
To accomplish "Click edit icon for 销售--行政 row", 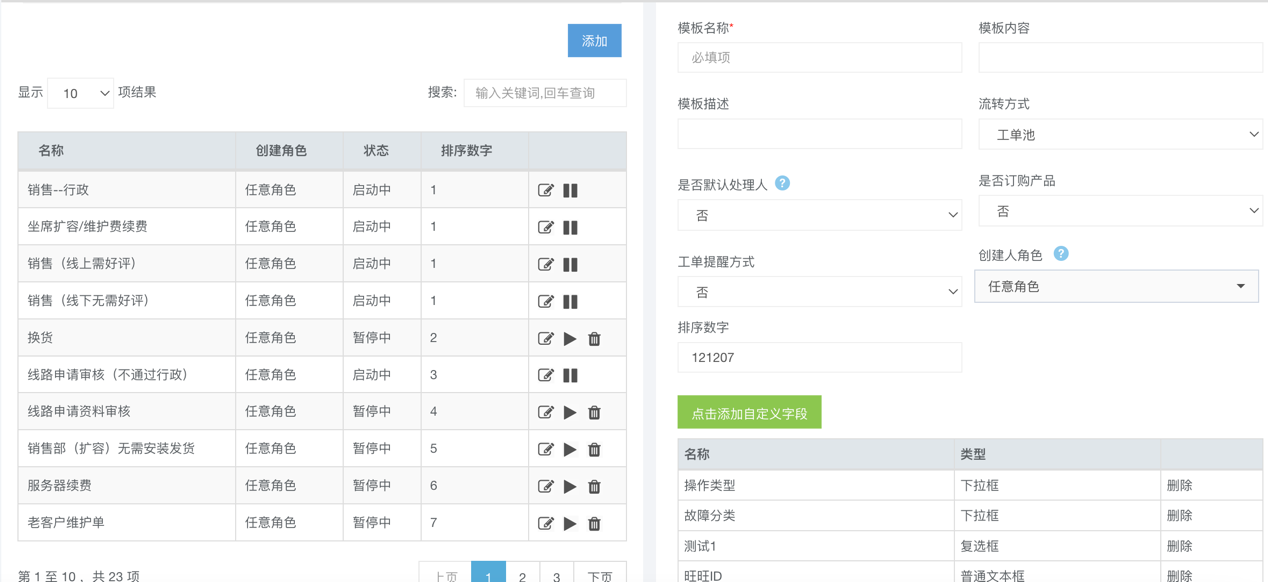I will (545, 190).
